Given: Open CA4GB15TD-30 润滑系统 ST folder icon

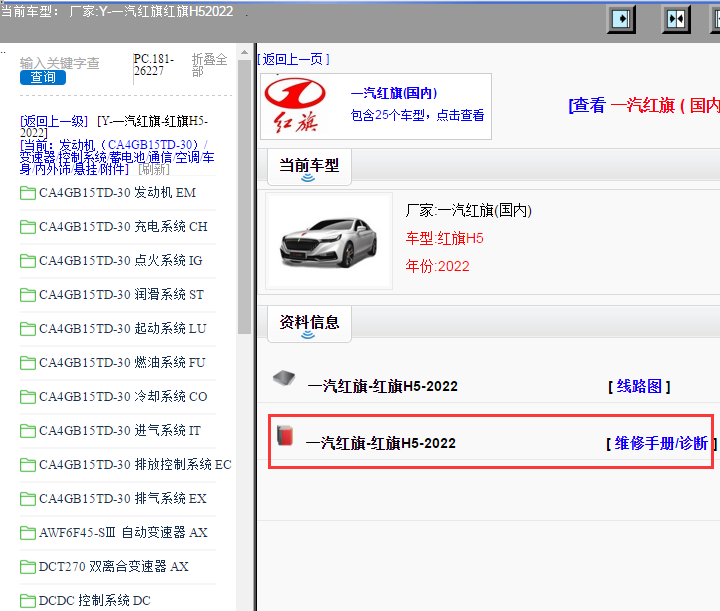Looking at the screenshot, I should [28, 295].
